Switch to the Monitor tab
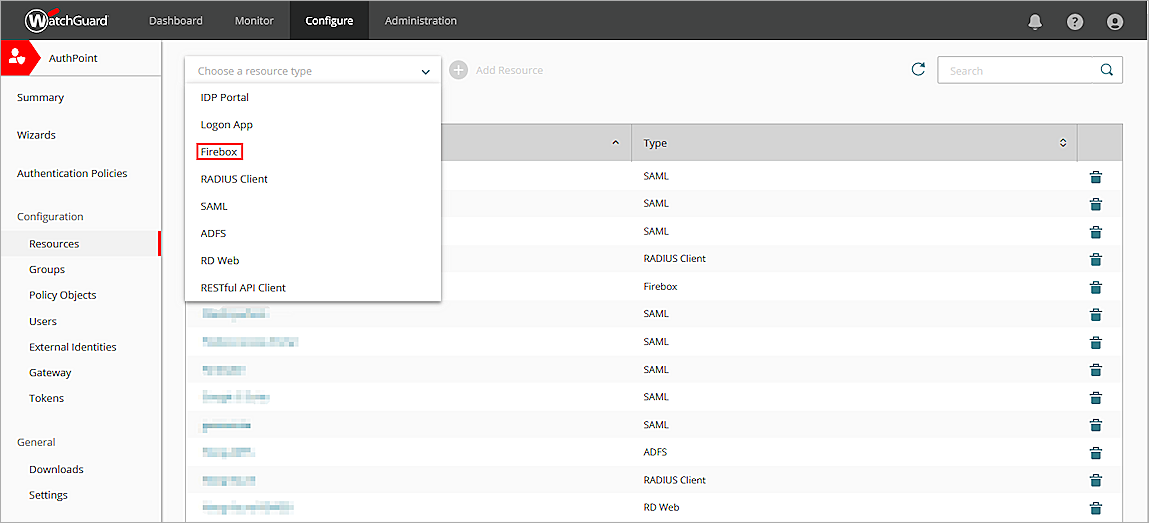 (x=254, y=21)
